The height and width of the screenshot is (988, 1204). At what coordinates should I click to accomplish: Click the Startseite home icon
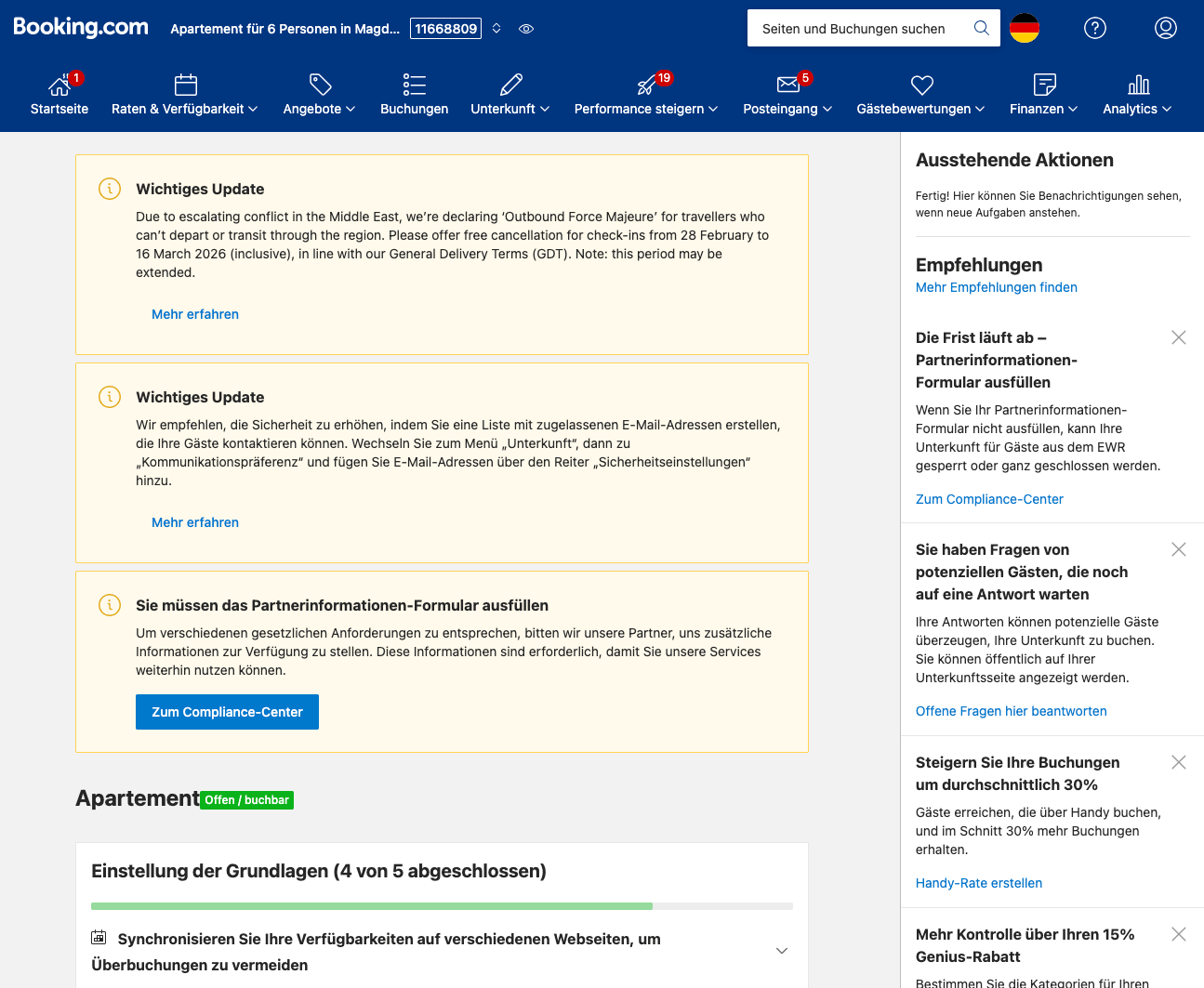(x=59, y=86)
